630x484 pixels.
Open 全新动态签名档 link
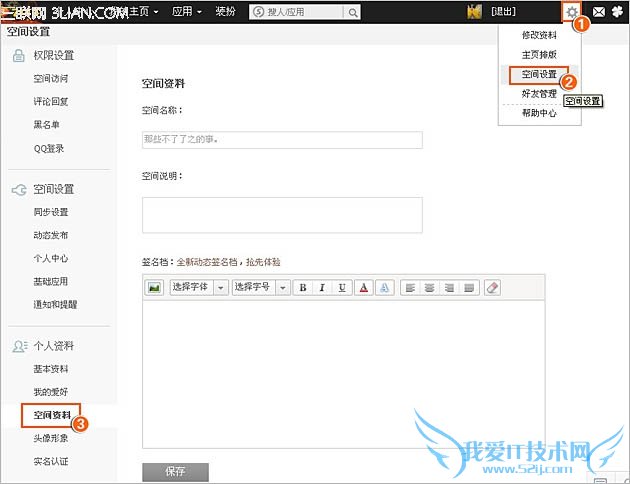pyautogui.click(x=207, y=262)
